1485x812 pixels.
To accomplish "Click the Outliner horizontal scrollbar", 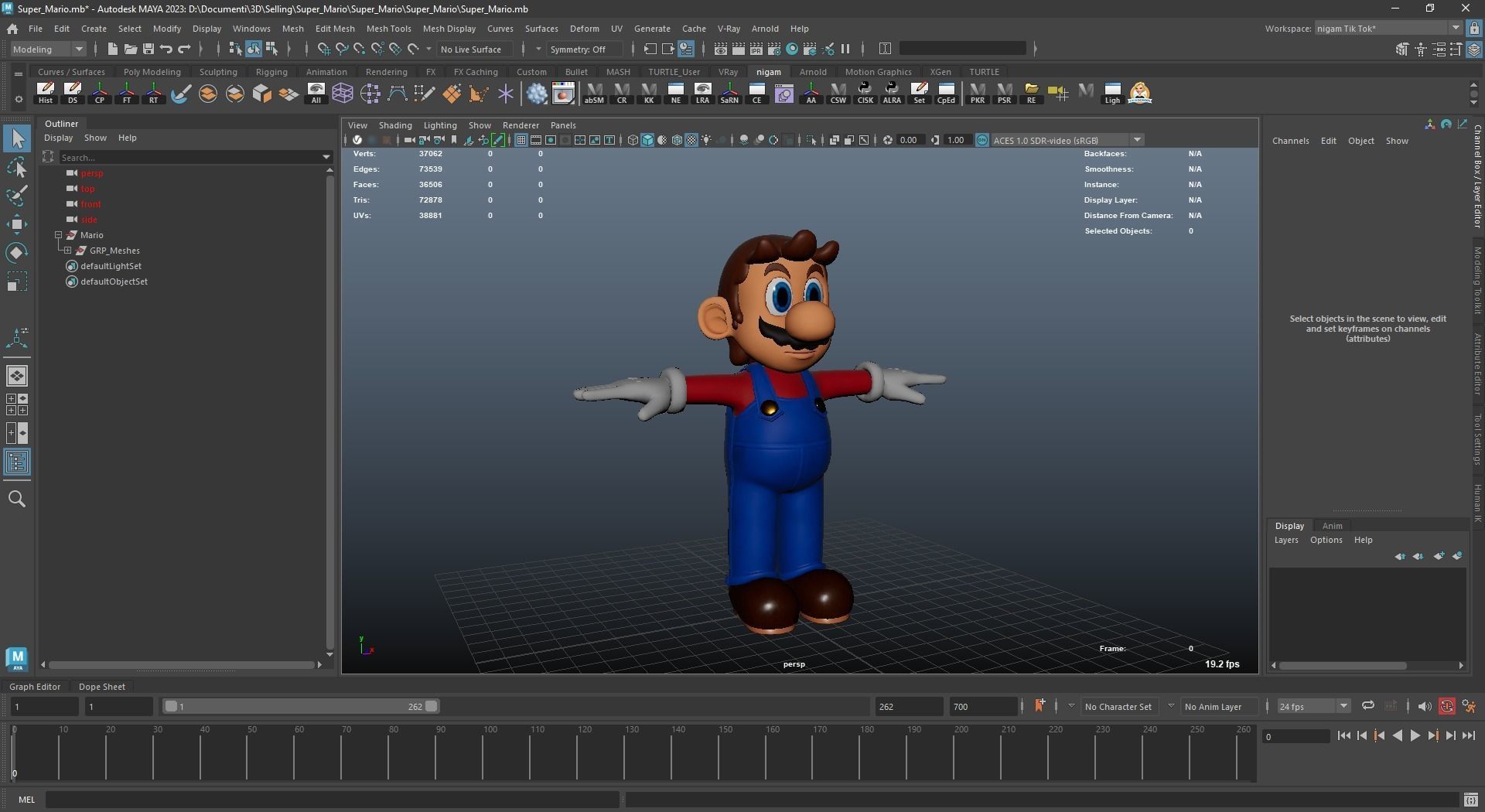I will point(182,664).
